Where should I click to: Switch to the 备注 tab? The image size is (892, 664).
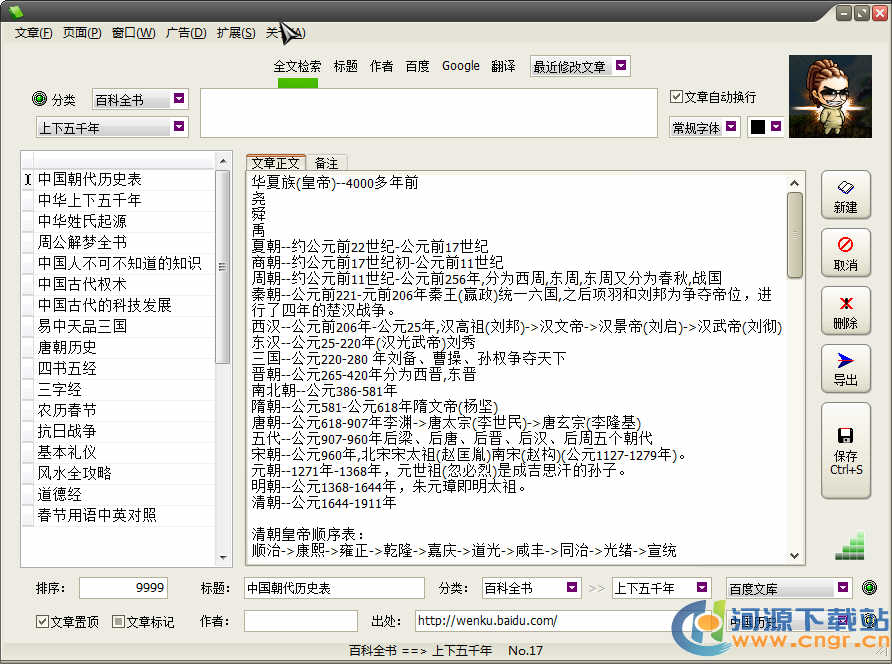coord(326,163)
